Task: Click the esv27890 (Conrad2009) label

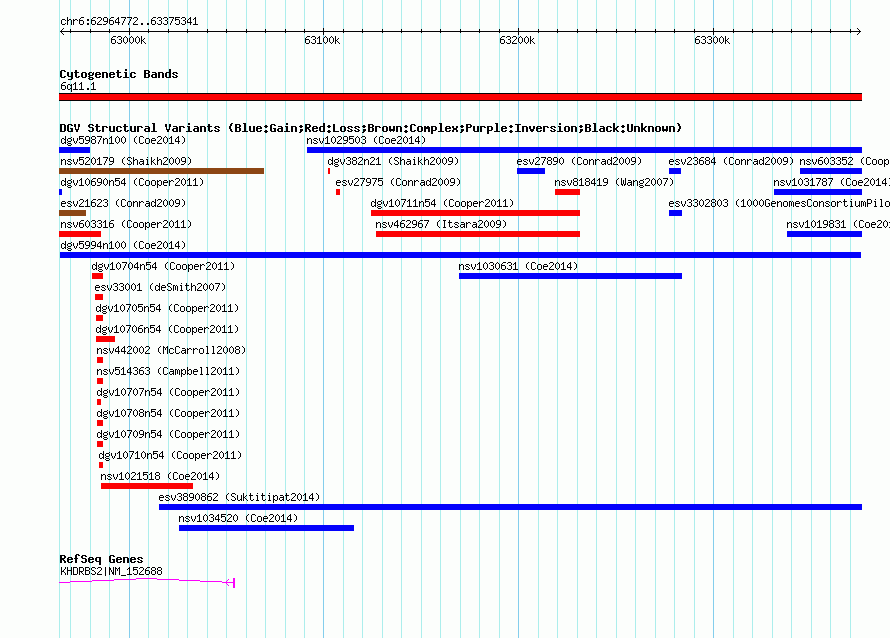Action: (579, 161)
